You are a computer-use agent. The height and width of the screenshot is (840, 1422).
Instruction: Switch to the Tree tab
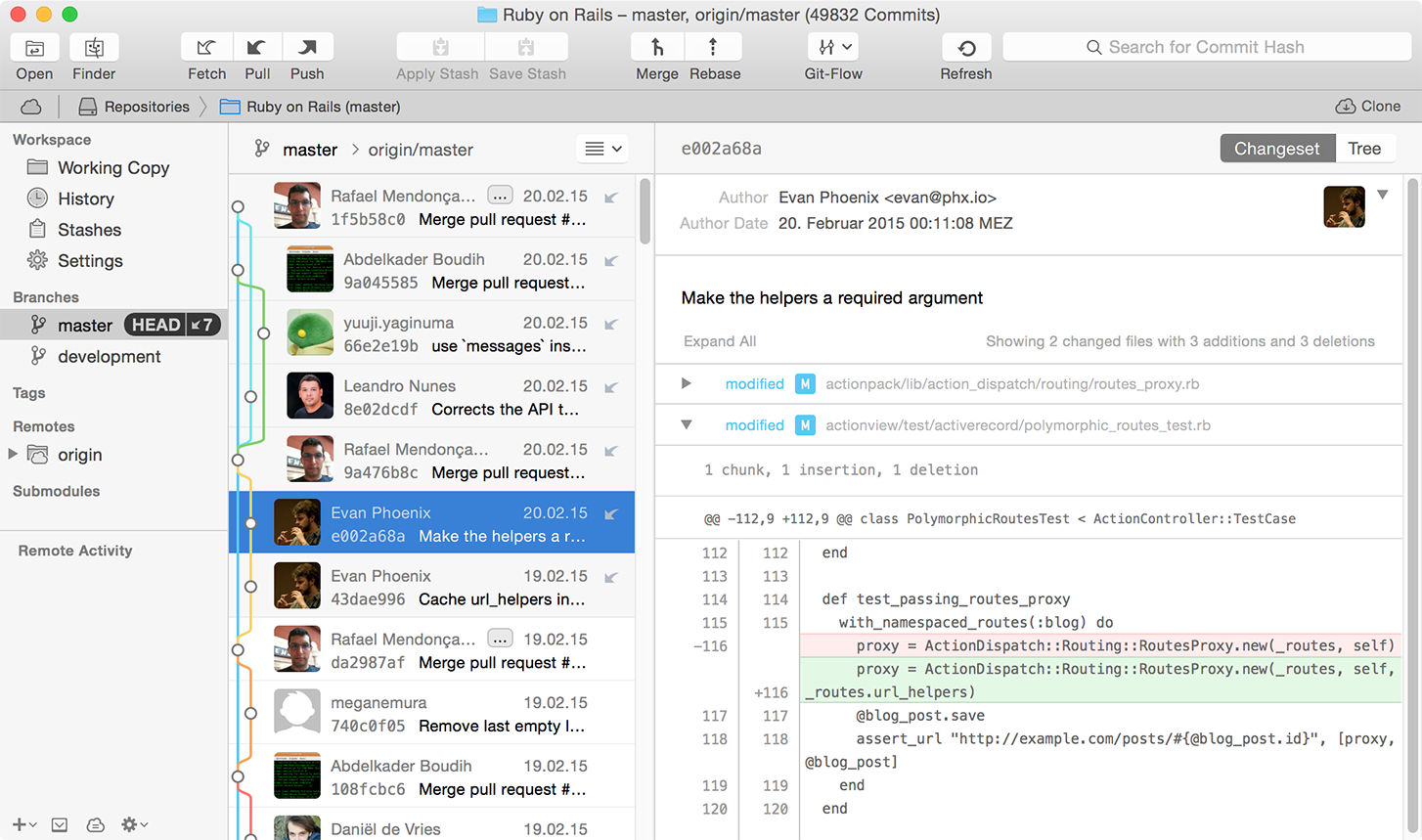click(x=1365, y=148)
